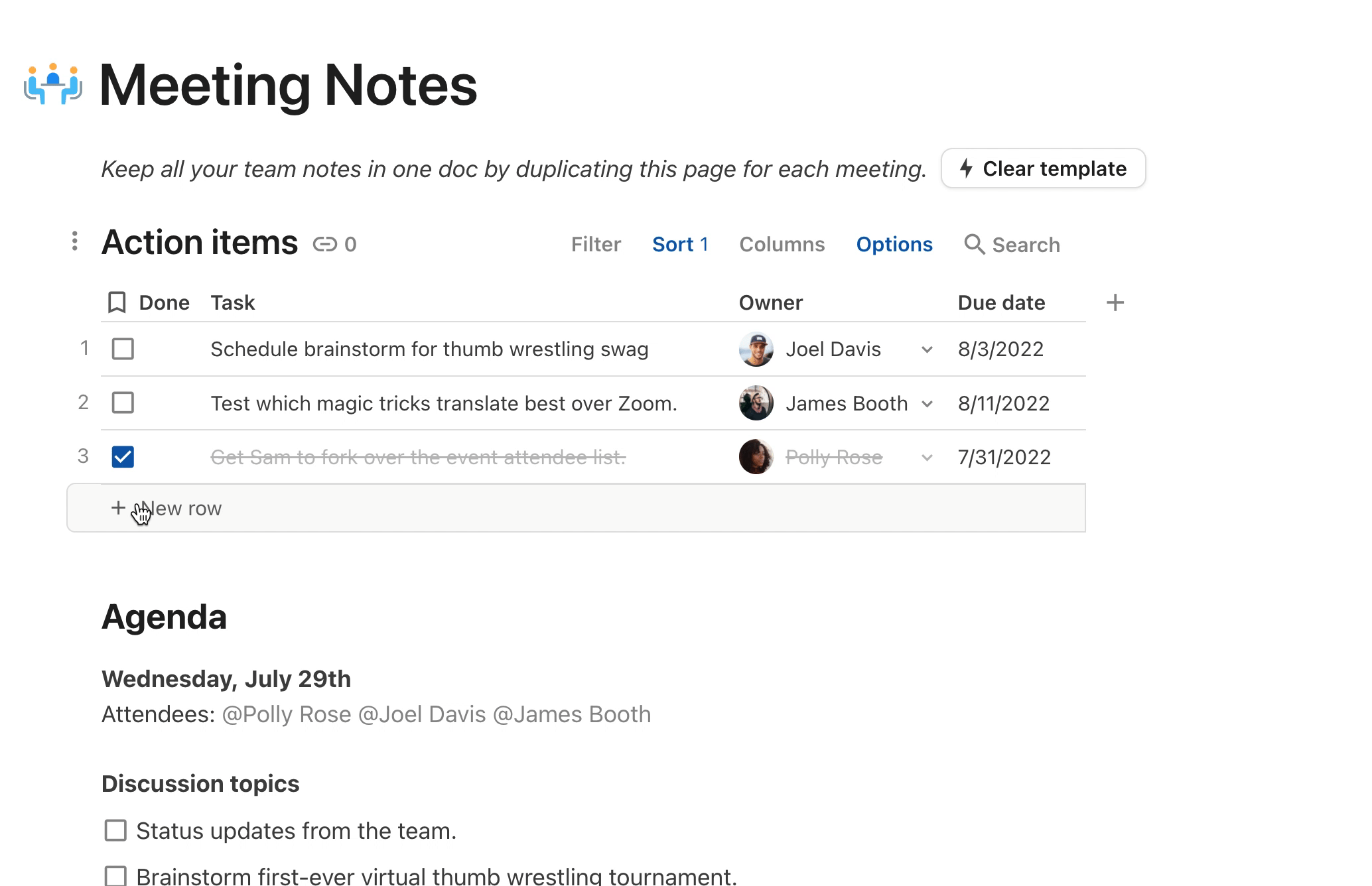Viewport: 1372px width, 886px height.
Task: Add a new column with the plus icon
Action: 1115,302
